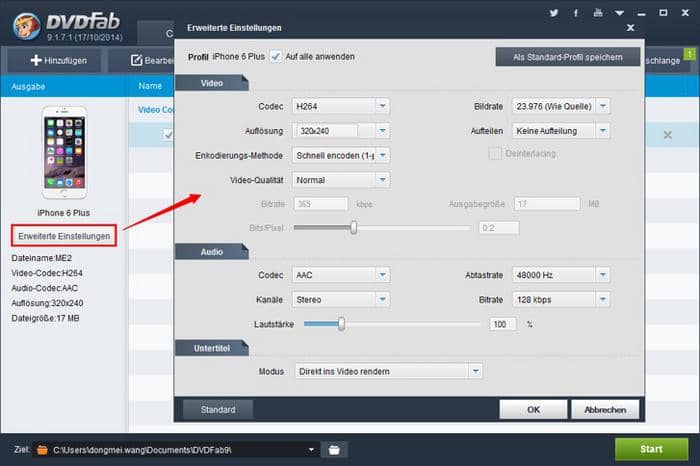
Task: Open the audio Codec AAC dropdown
Action: coord(341,275)
